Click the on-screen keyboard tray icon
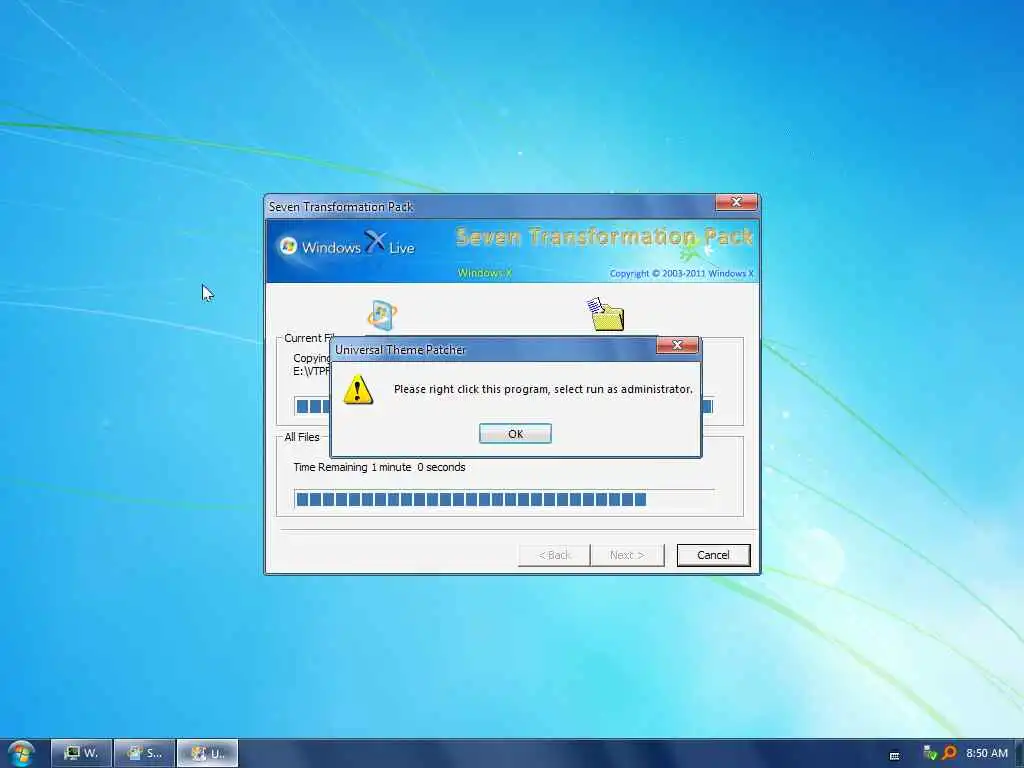 click(895, 756)
